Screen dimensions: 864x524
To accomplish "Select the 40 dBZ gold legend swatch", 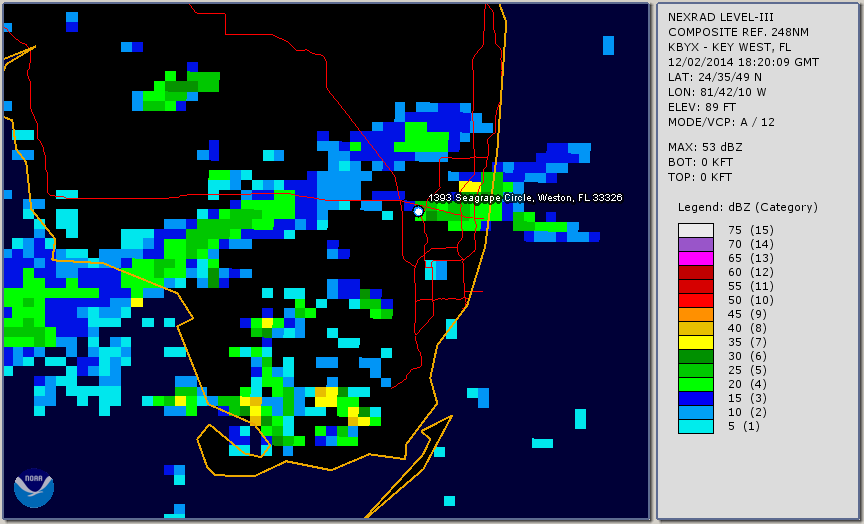I will click(695, 328).
